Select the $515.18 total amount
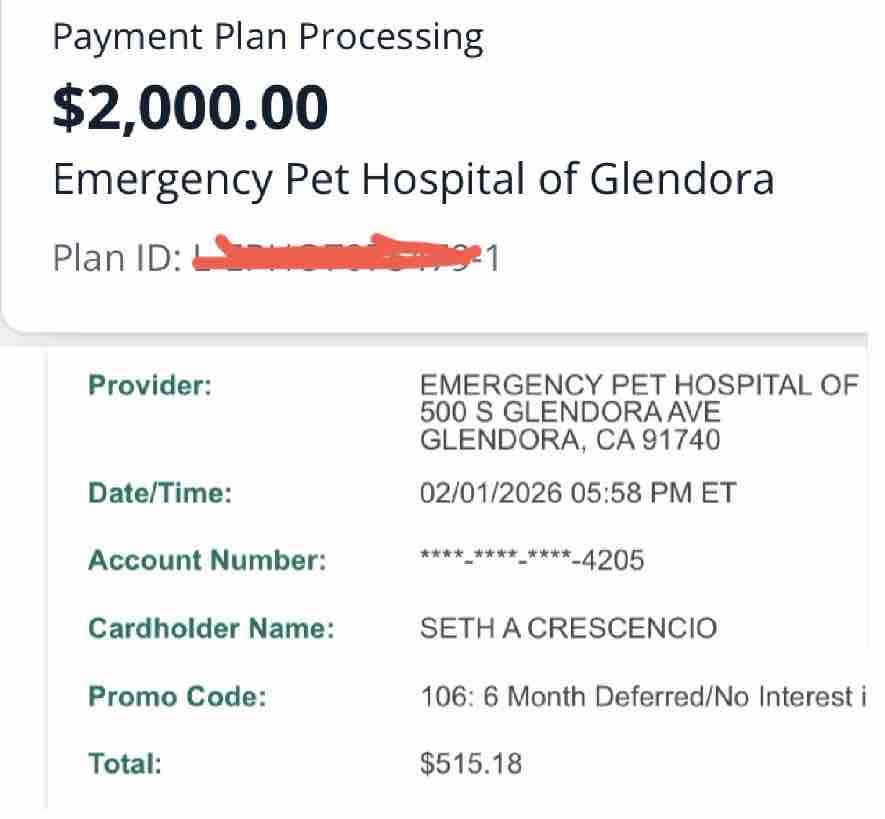This screenshot has width=885, height=819. click(471, 764)
